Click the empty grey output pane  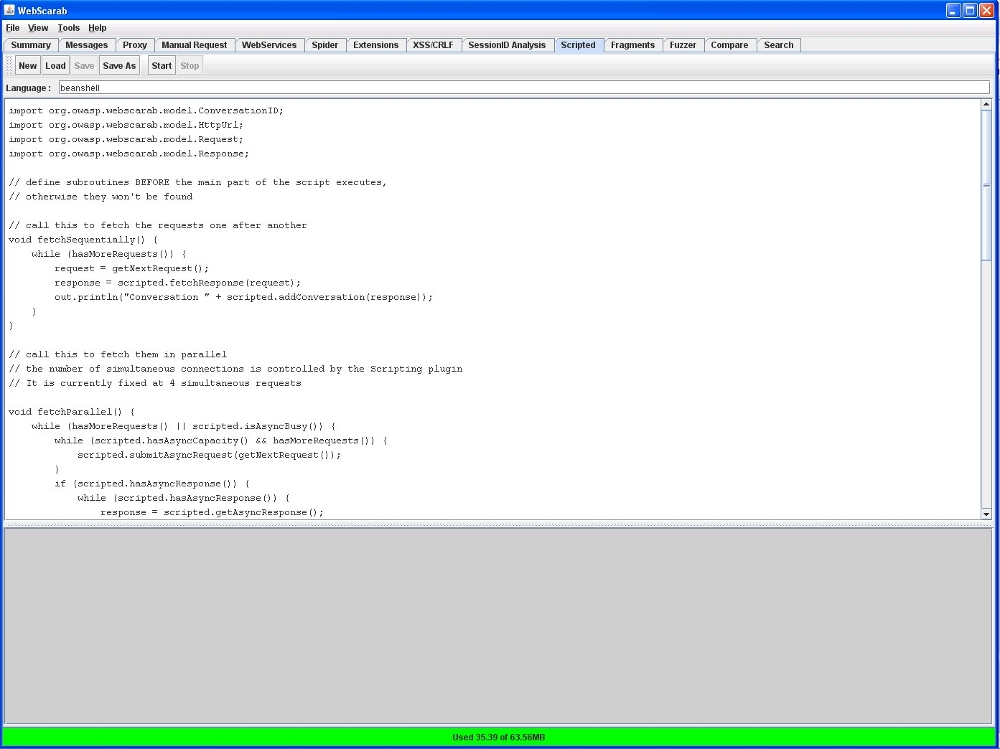[x=499, y=626]
